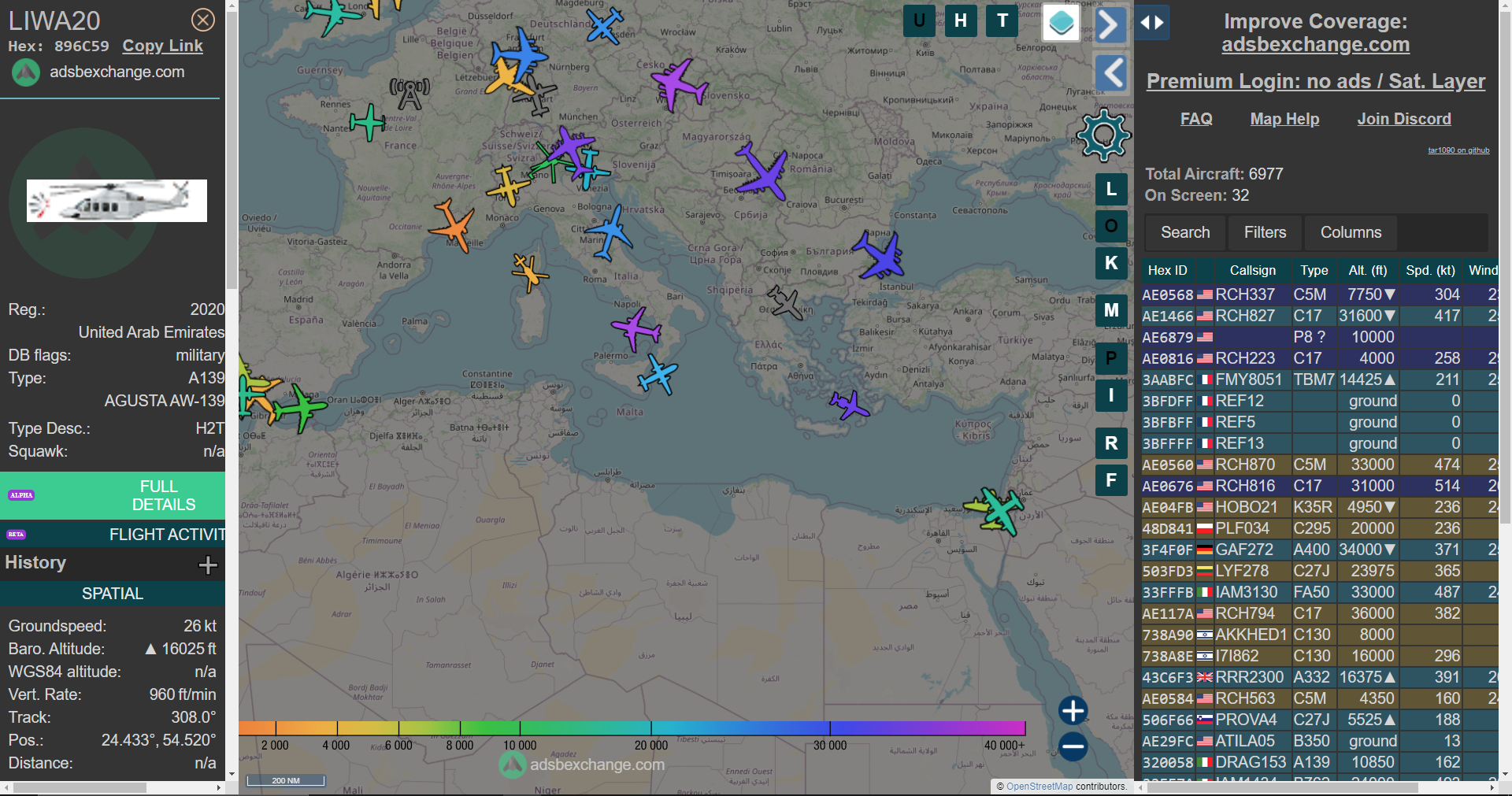The image size is (1512, 796).
Task: Open FULL DETAILS for the aircraft
Action: pos(113,495)
